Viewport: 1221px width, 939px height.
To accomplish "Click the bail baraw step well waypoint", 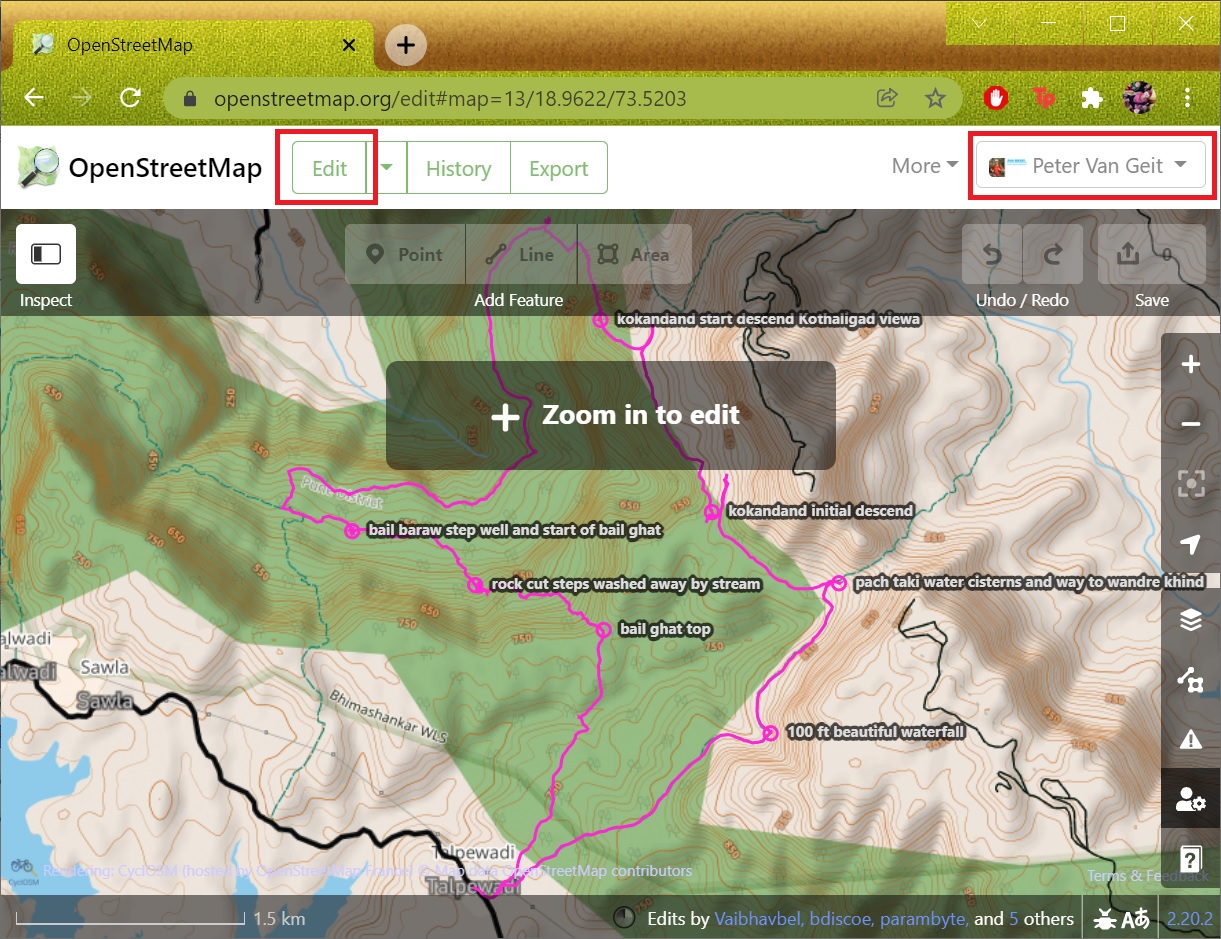I will (352, 530).
